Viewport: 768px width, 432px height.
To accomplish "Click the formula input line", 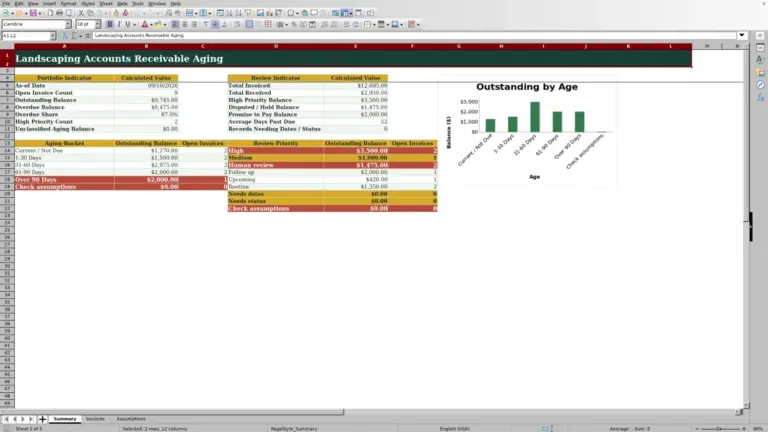I will [414, 35].
